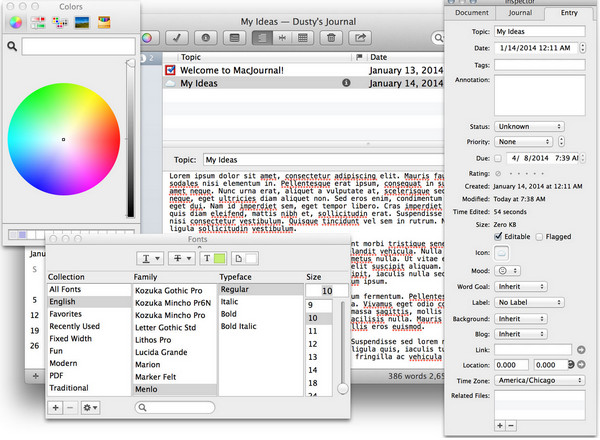Toggle the Editable checkbox
Screen dimensions: 600x440
(498, 236)
